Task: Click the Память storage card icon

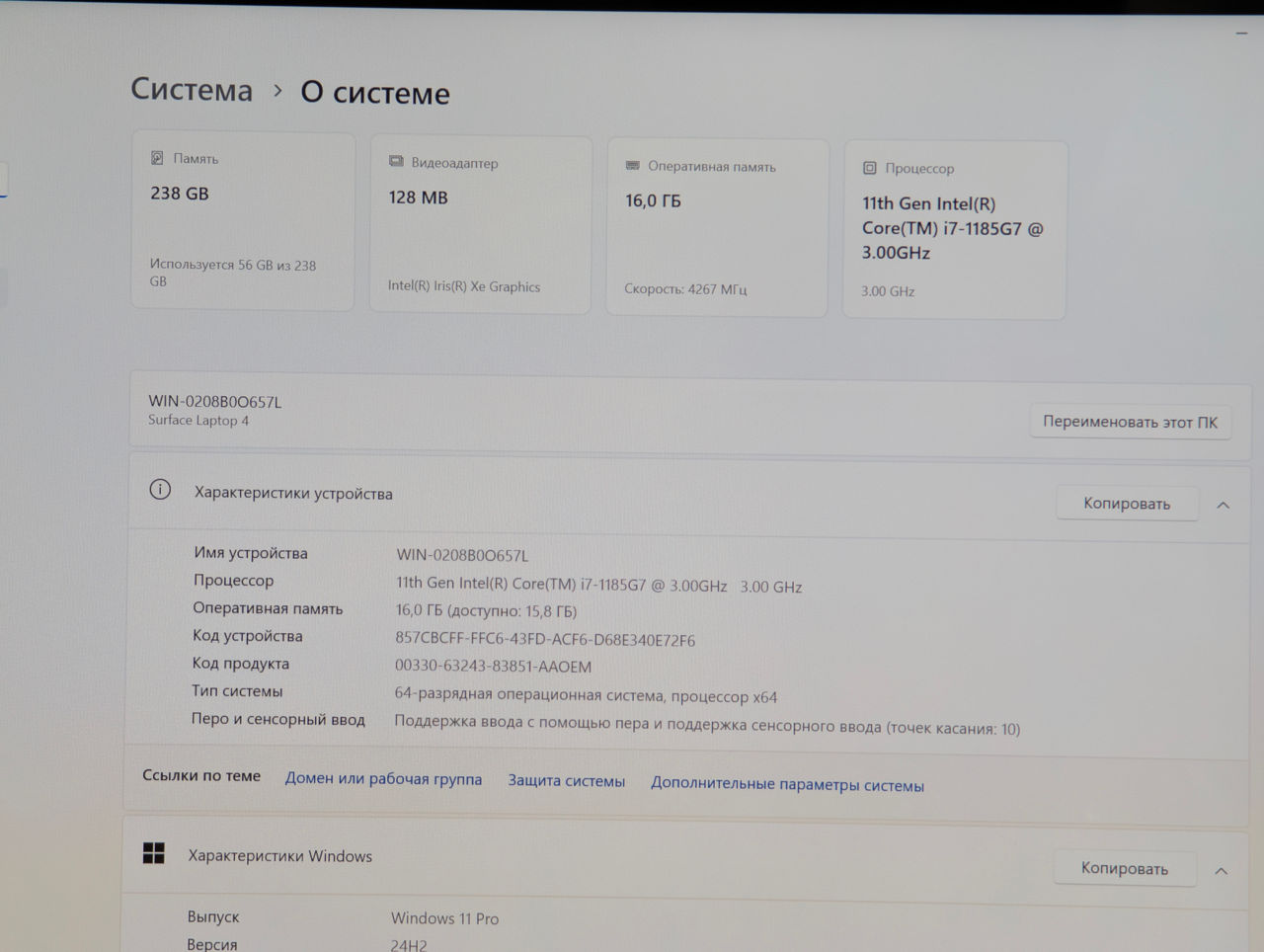Action: pyautogui.click(x=157, y=158)
